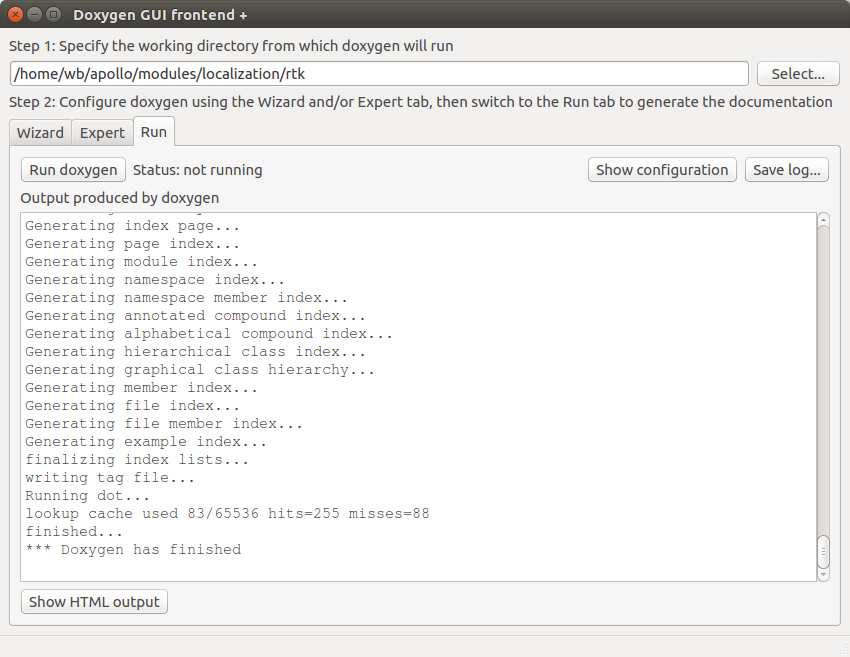This screenshot has height=657, width=850.
Task: Click 'Generating annotated compound index...' line
Action: [195, 315]
